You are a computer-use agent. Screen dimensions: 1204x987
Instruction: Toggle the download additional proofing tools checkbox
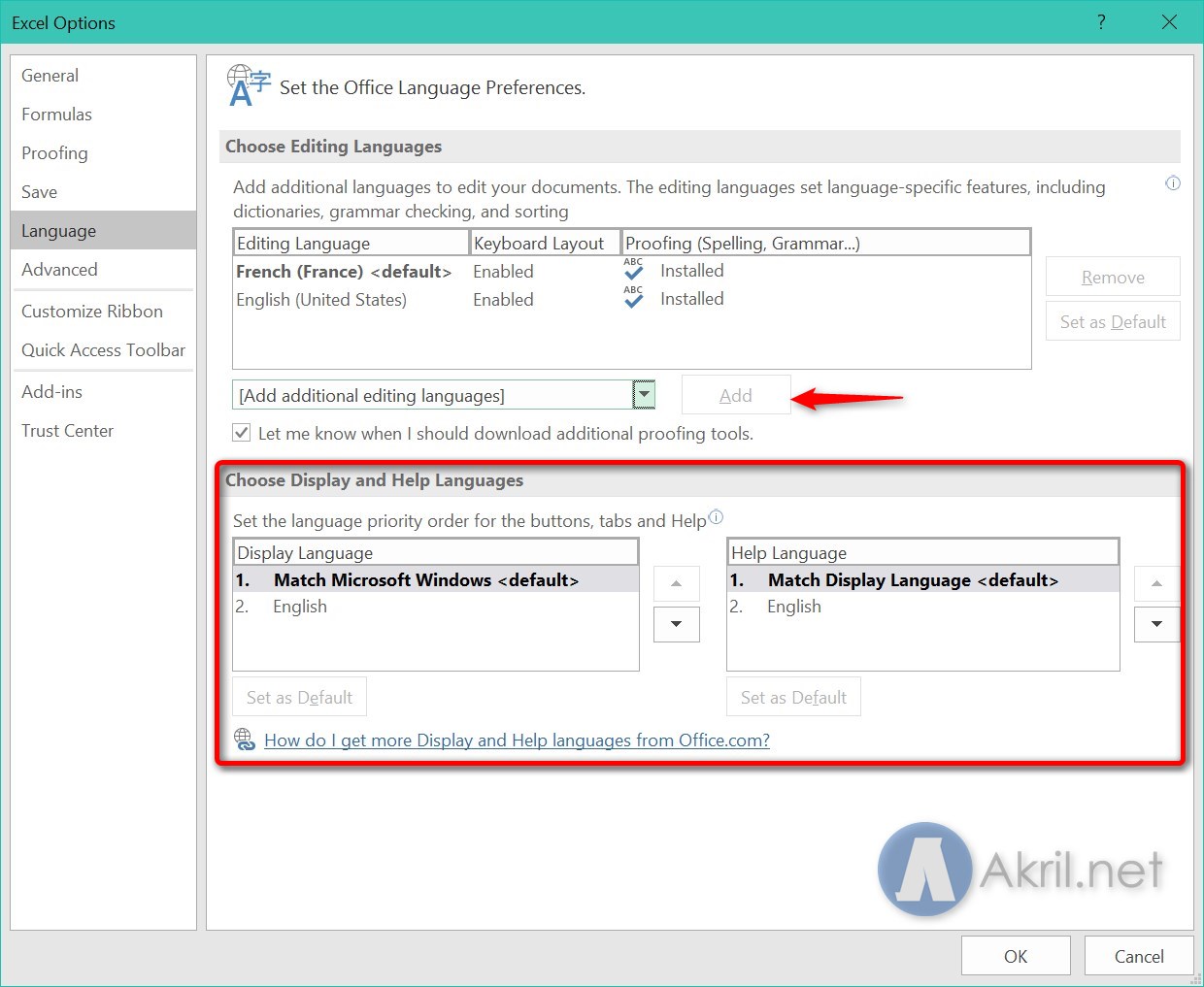pos(242,433)
